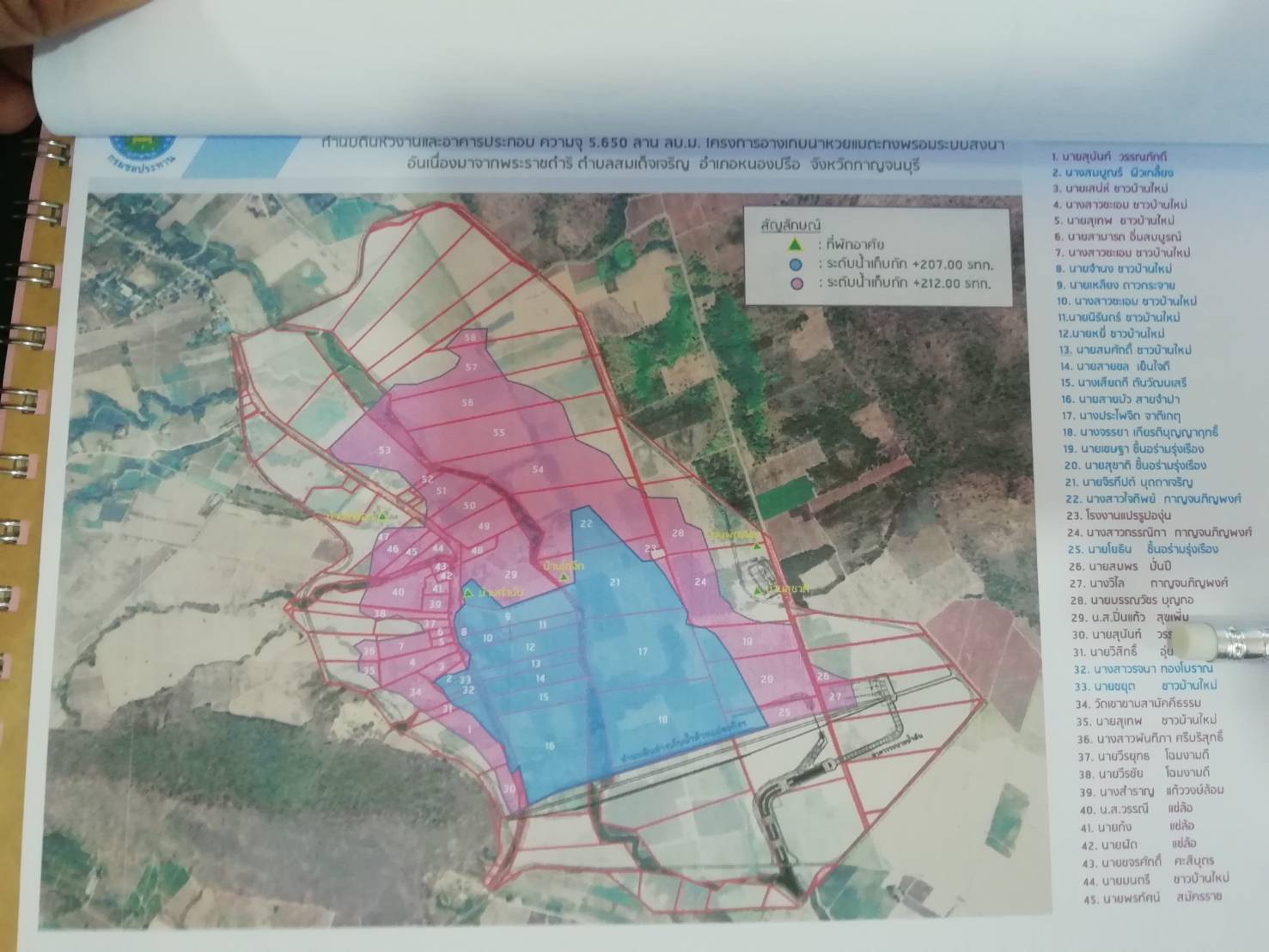Select parcel number 53 on the pink zone edge
Image resolution: width=1269 pixels, height=952 pixels.
pos(384,450)
